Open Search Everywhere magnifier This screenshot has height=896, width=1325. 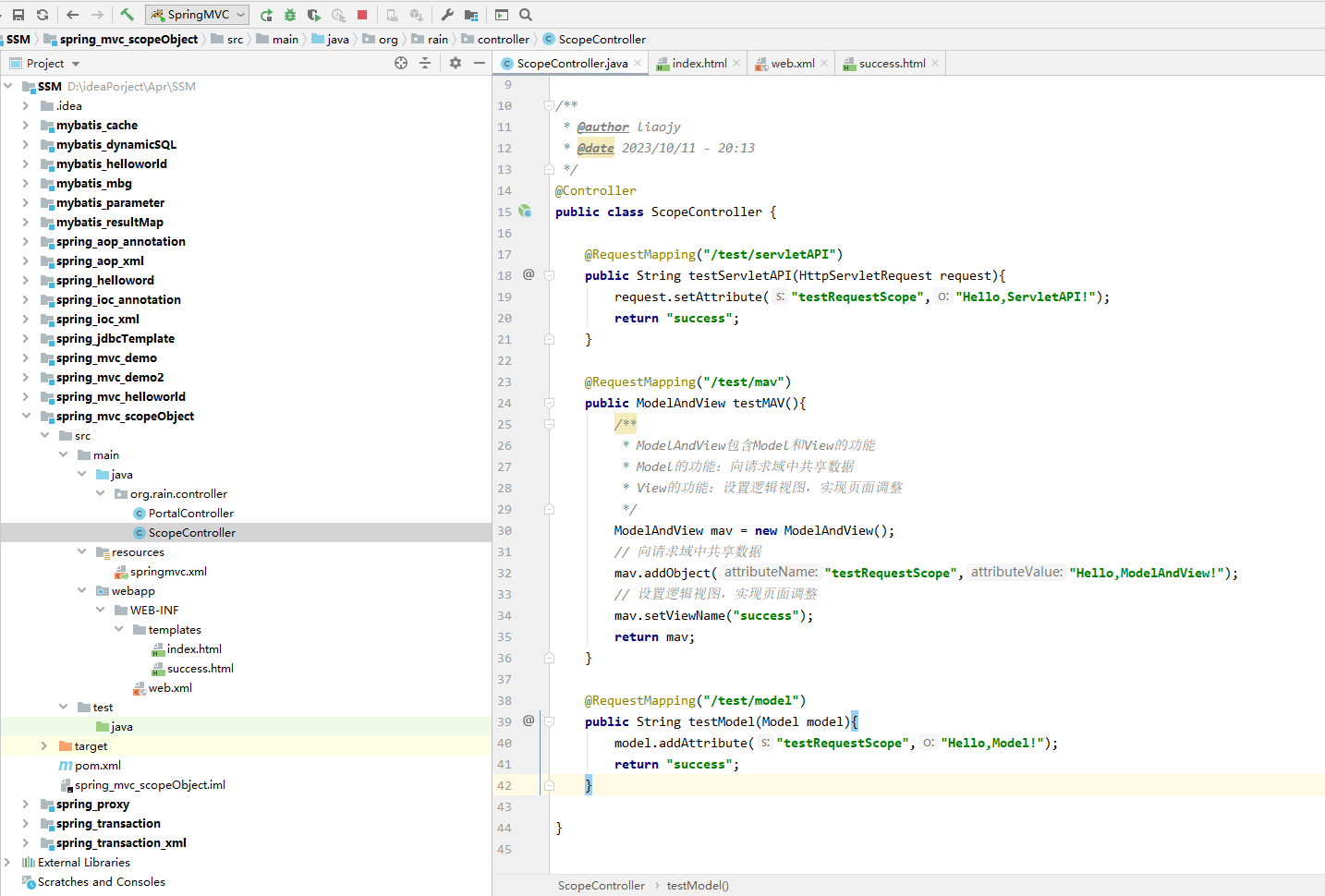[x=526, y=15]
